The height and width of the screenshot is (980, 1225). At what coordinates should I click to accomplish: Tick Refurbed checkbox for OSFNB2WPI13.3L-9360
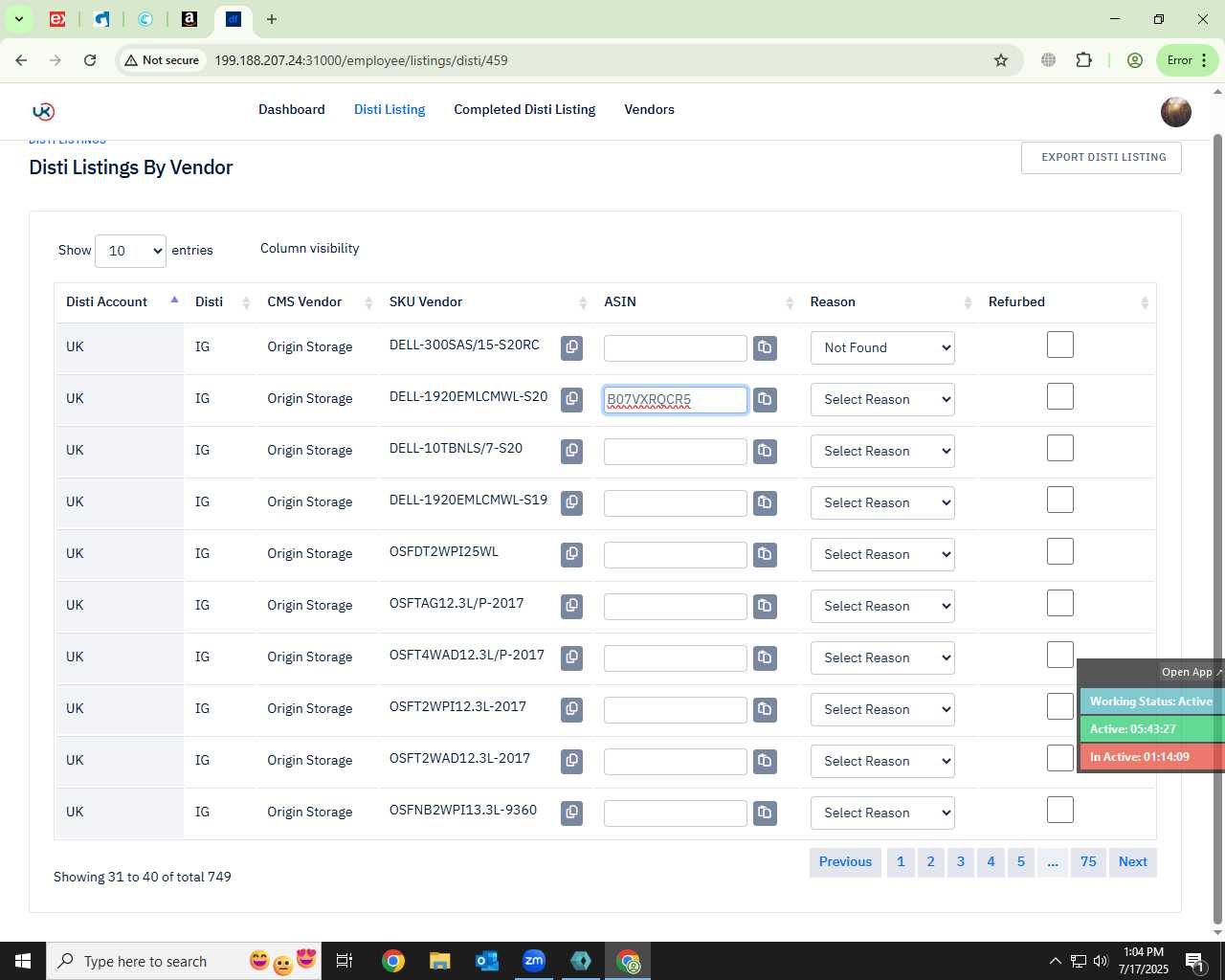pyautogui.click(x=1060, y=810)
